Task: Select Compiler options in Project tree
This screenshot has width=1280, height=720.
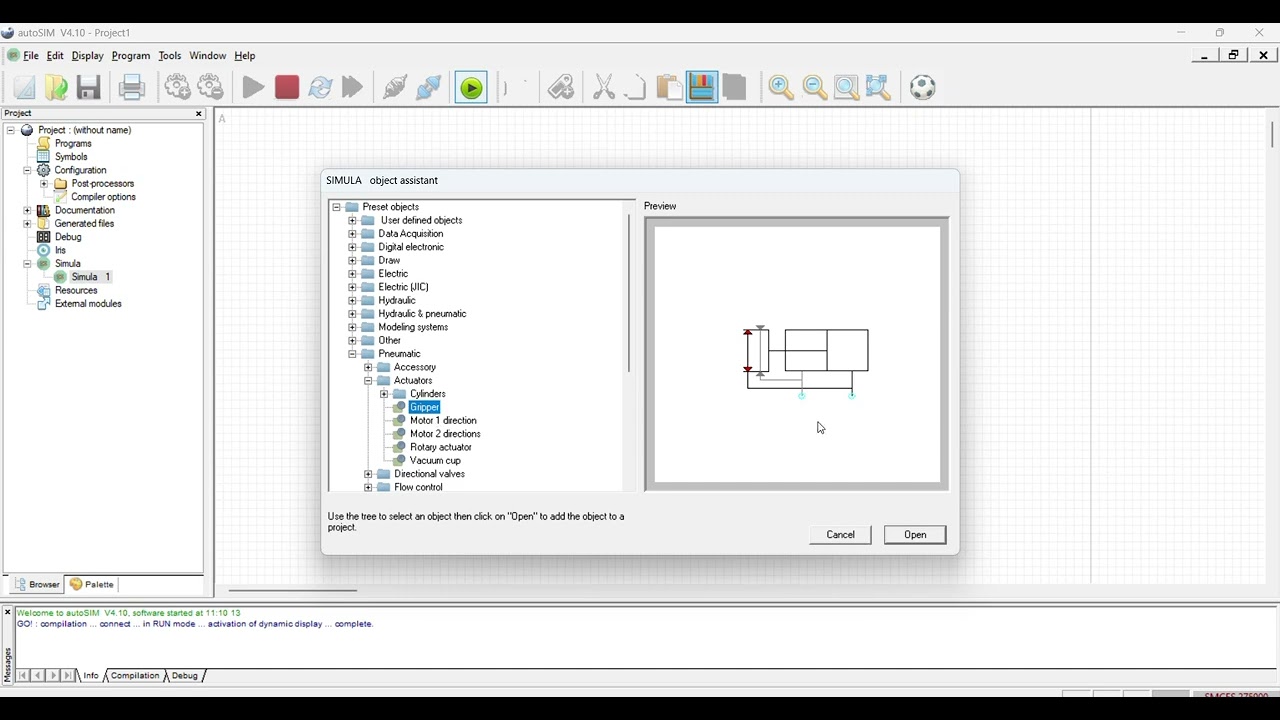Action: 103,197
